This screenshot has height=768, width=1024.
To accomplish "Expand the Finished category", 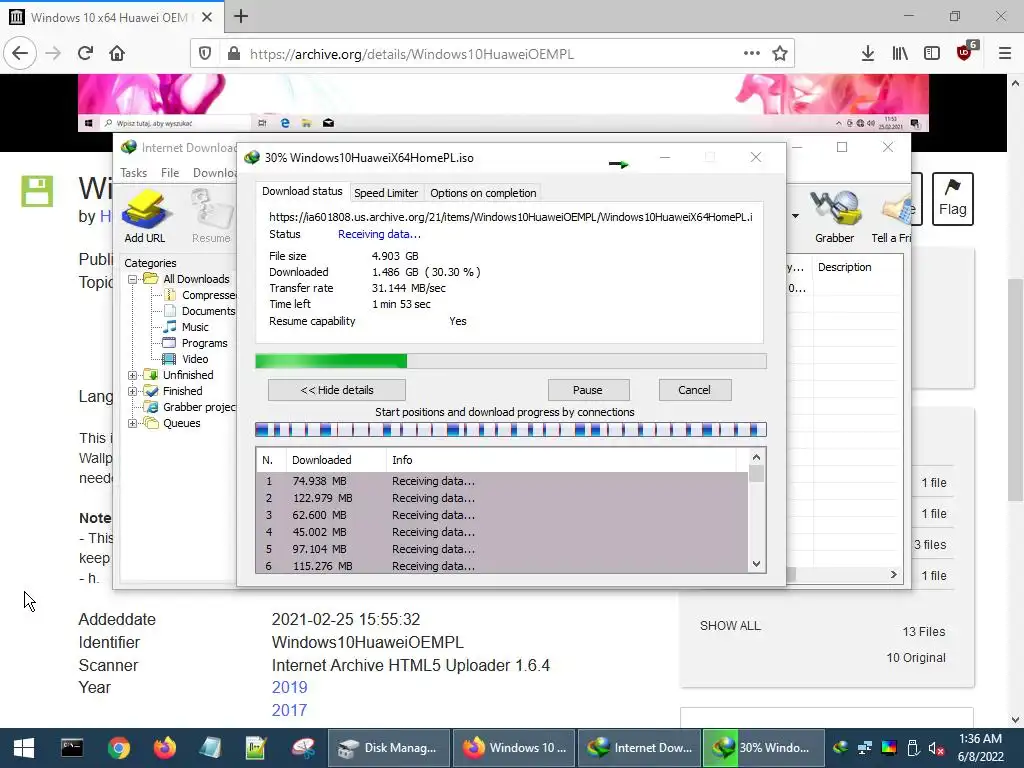I will (x=132, y=391).
